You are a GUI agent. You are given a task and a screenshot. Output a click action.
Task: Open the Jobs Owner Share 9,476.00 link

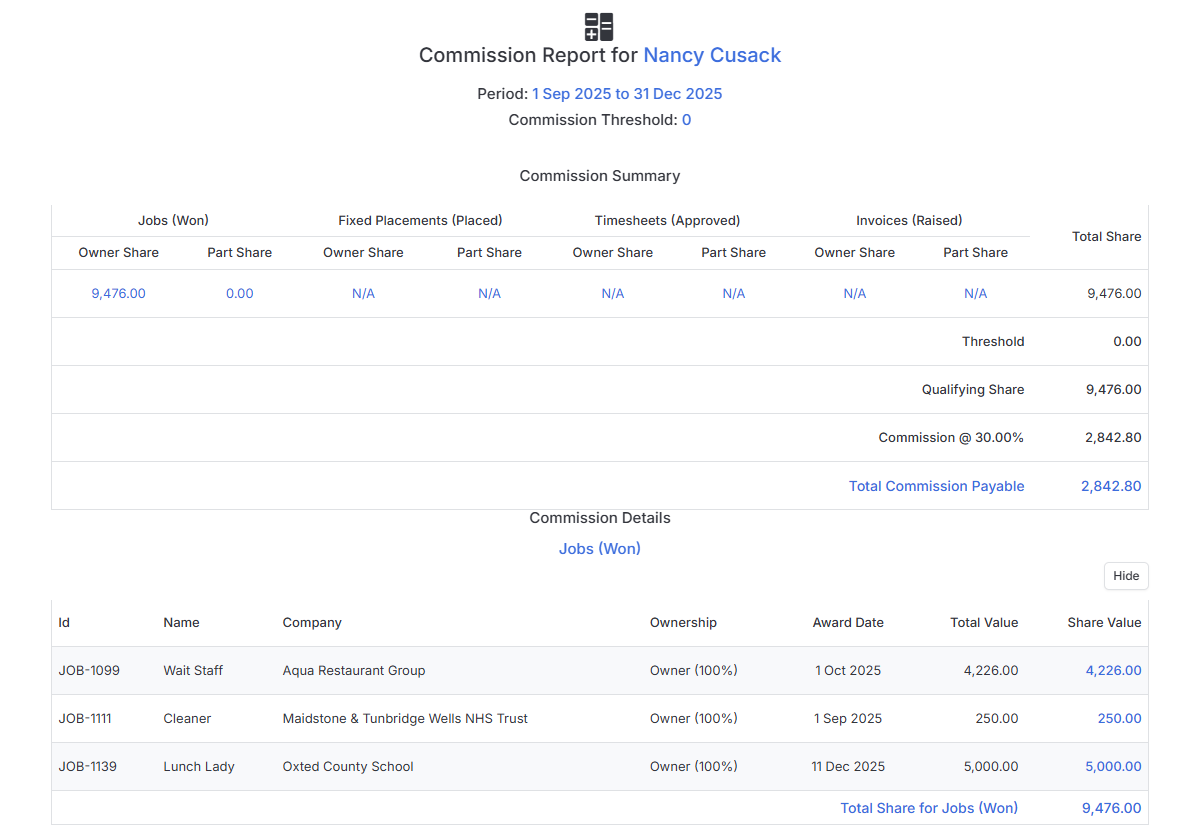tap(119, 294)
